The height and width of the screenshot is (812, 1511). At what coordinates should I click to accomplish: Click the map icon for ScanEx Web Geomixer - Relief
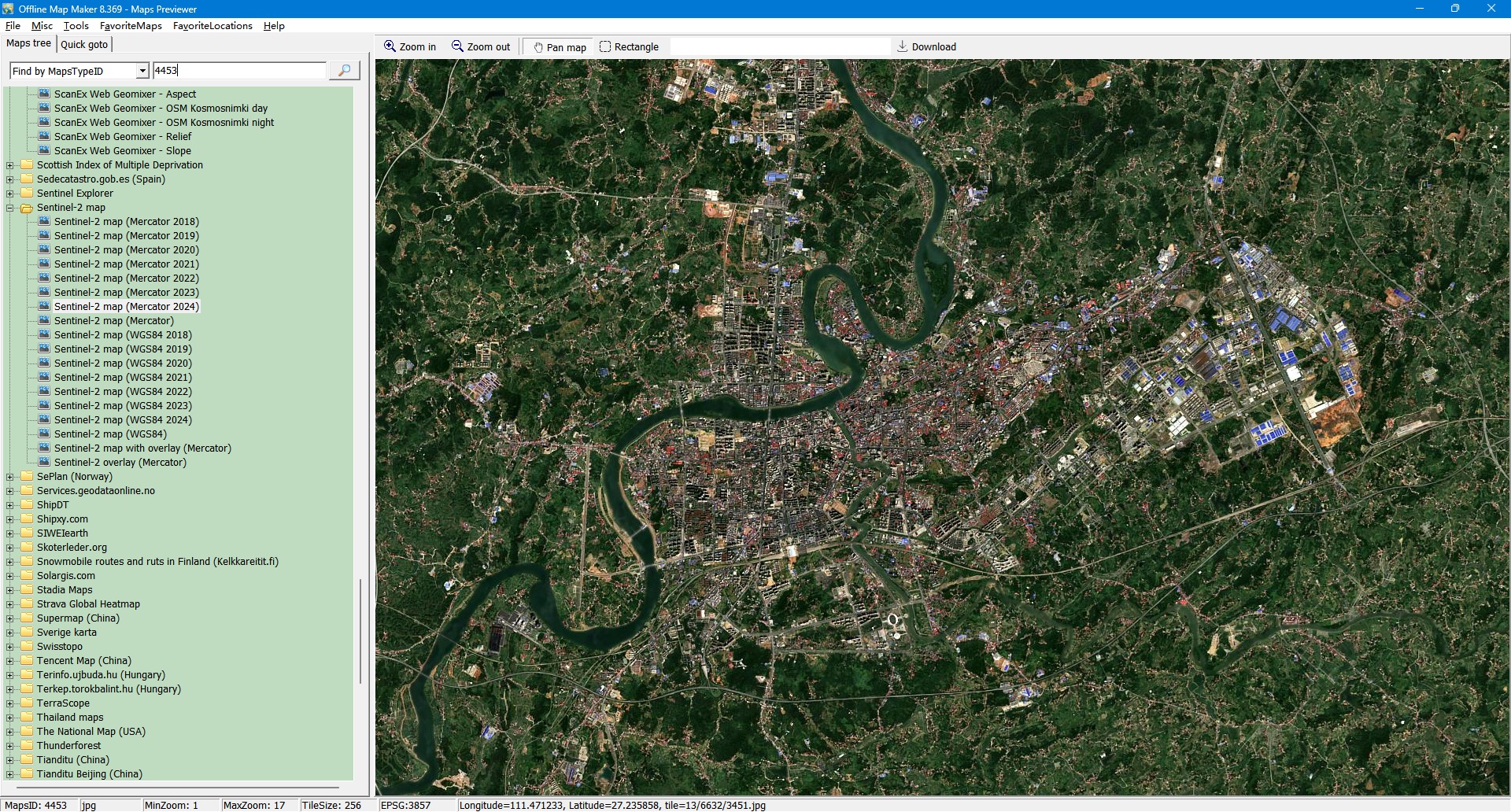point(44,137)
